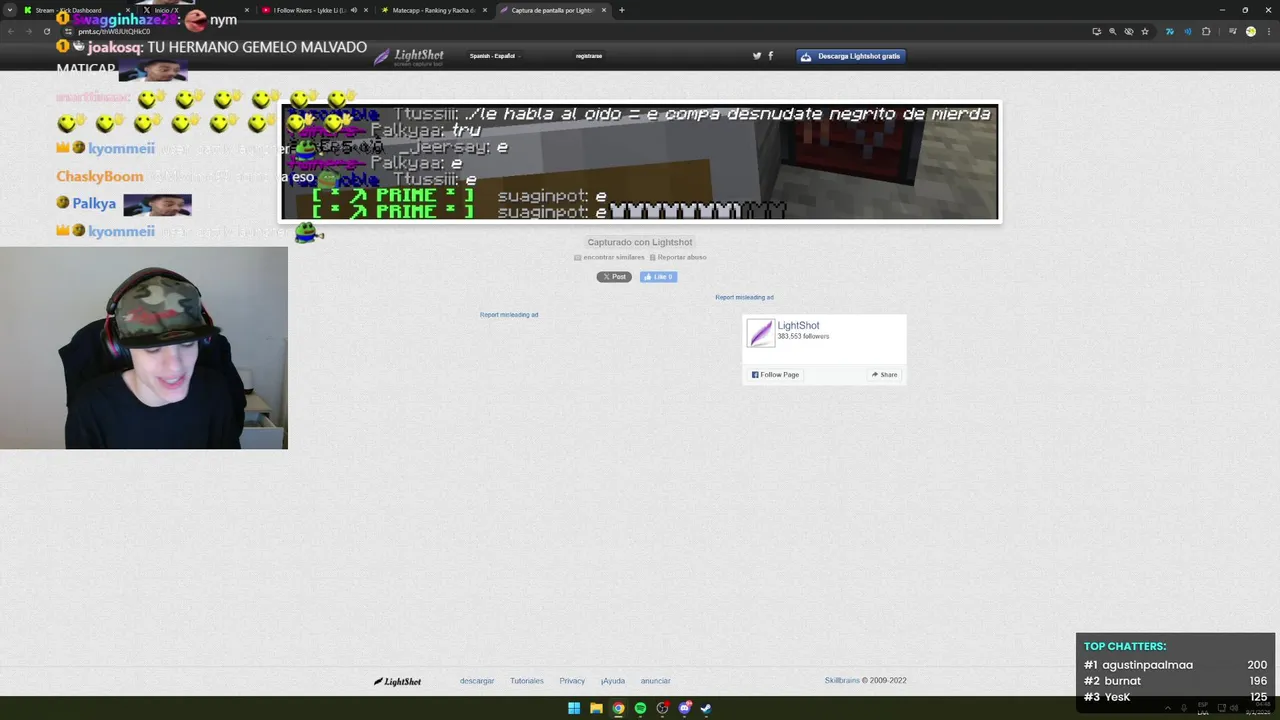Open the browser extensions puzzle icon
1280x720 pixels.
pyautogui.click(x=1206, y=31)
